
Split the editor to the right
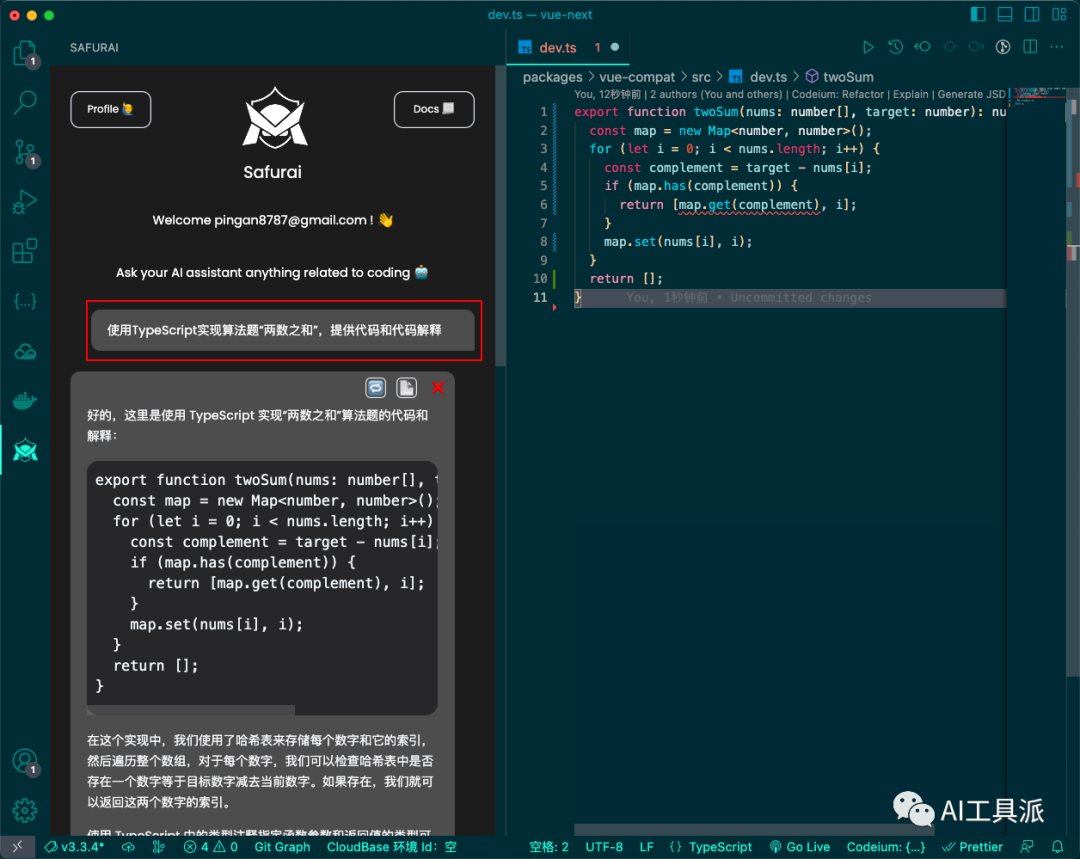pyautogui.click(x=1030, y=47)
